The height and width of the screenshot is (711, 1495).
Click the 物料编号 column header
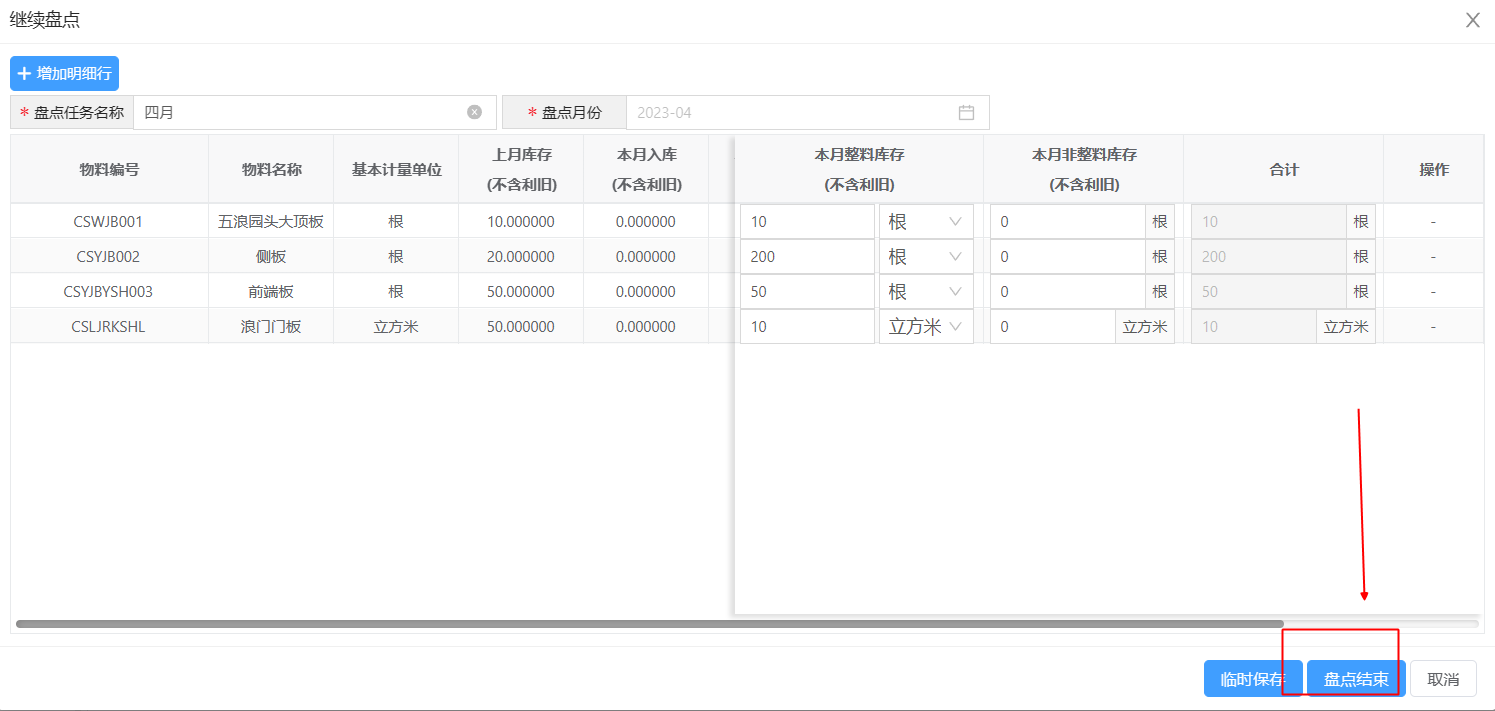[109, 170]
